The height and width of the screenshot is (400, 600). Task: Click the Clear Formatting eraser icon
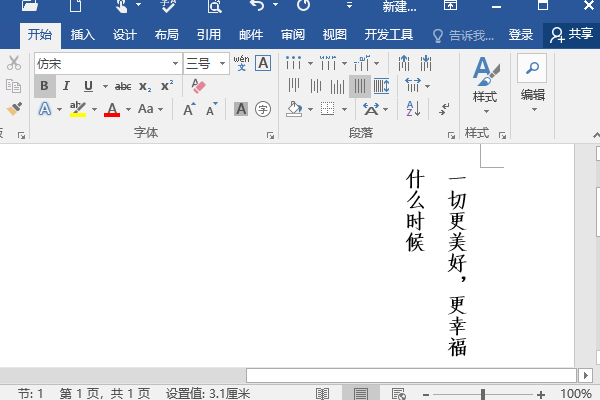(197, 86)
